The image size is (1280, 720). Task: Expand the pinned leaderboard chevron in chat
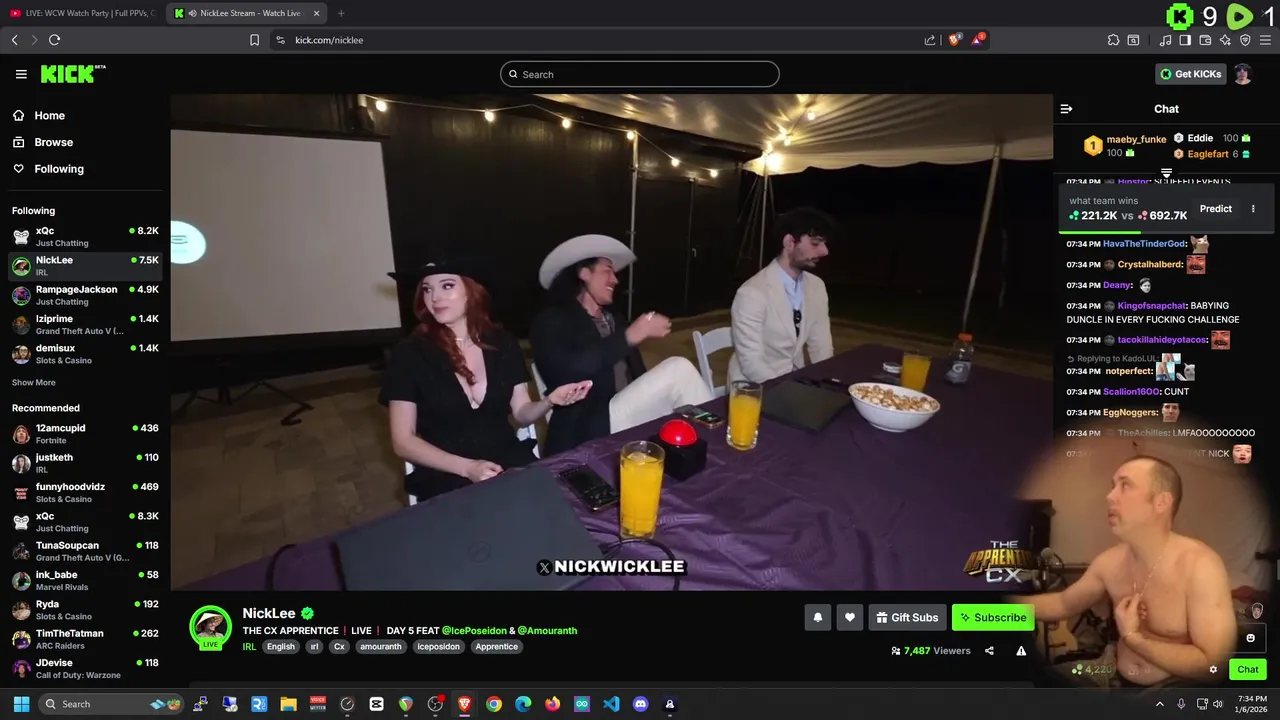(x=1166, y=174)
